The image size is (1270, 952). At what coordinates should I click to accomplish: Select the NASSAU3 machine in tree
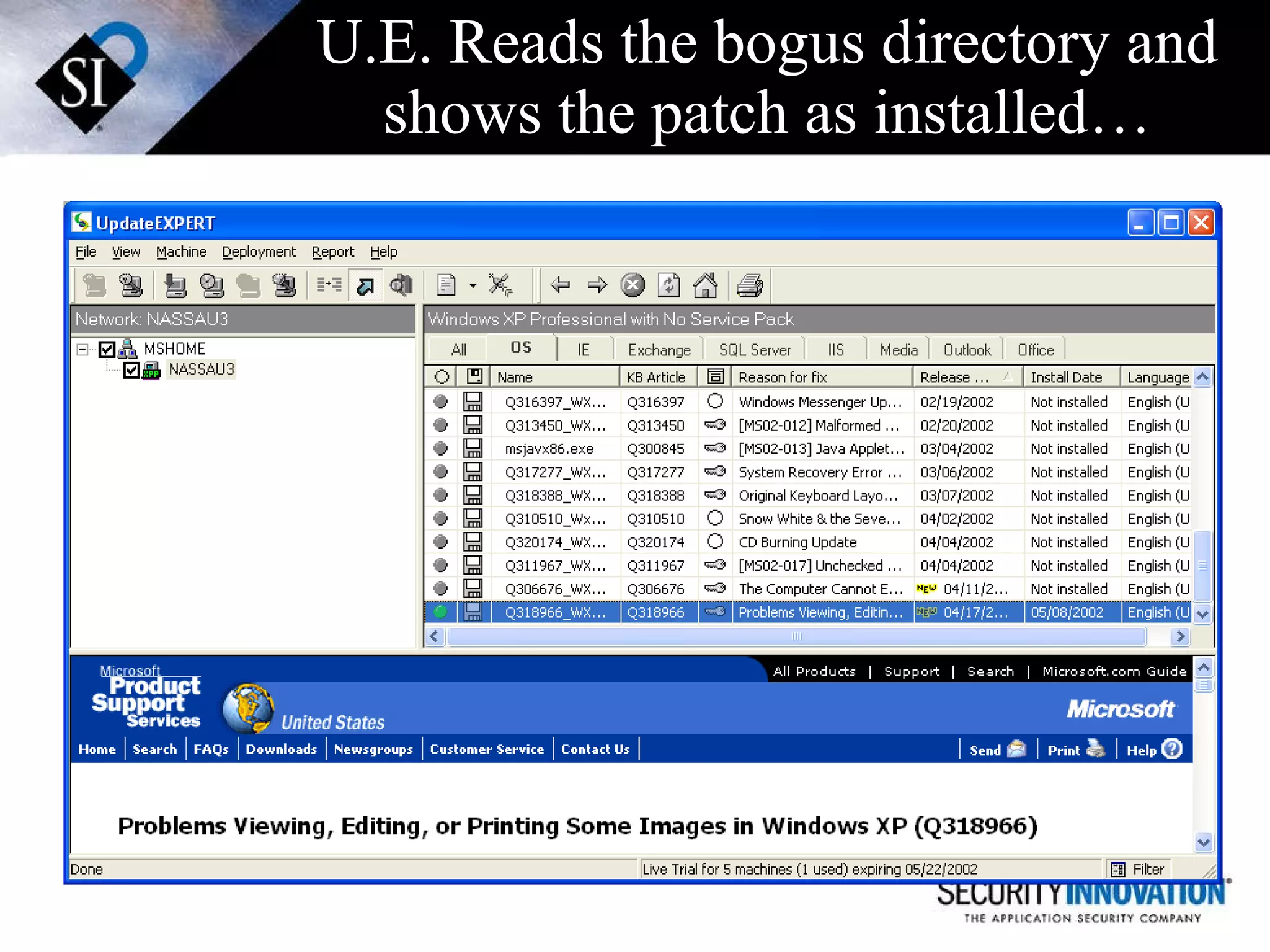(x=202, y=369)
